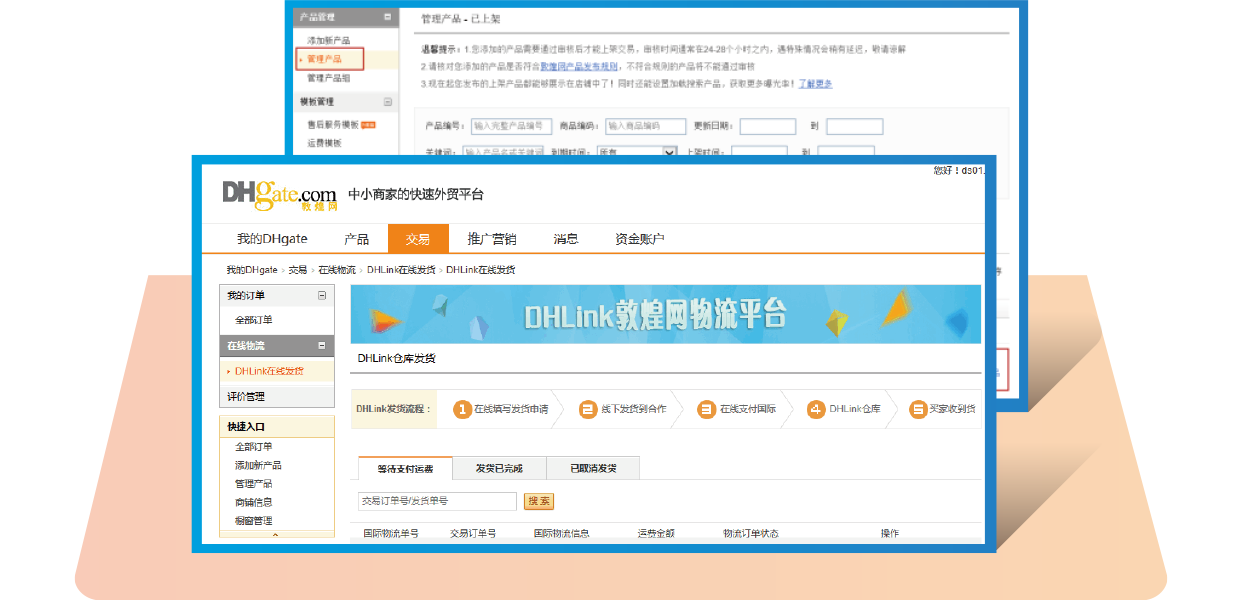Collapse the 我的订单 sidebar section
Image resolution: width=1242 pixels, height=600 pixels.
pos(322,296)
